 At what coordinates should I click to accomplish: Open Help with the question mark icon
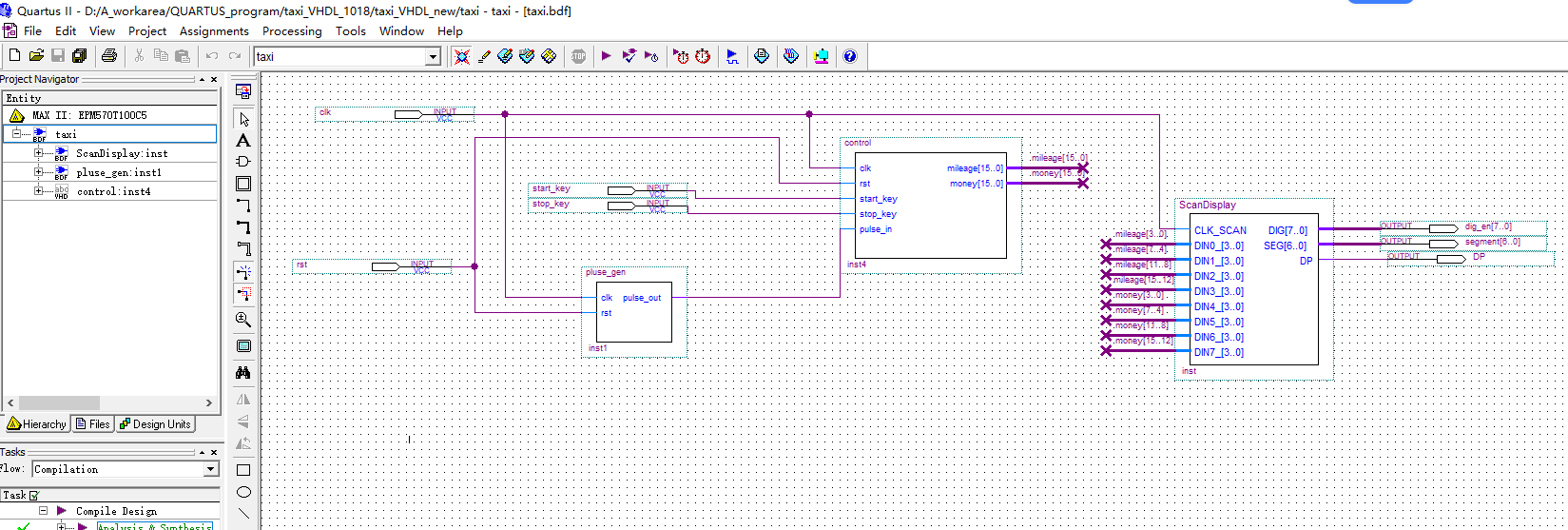850,56
